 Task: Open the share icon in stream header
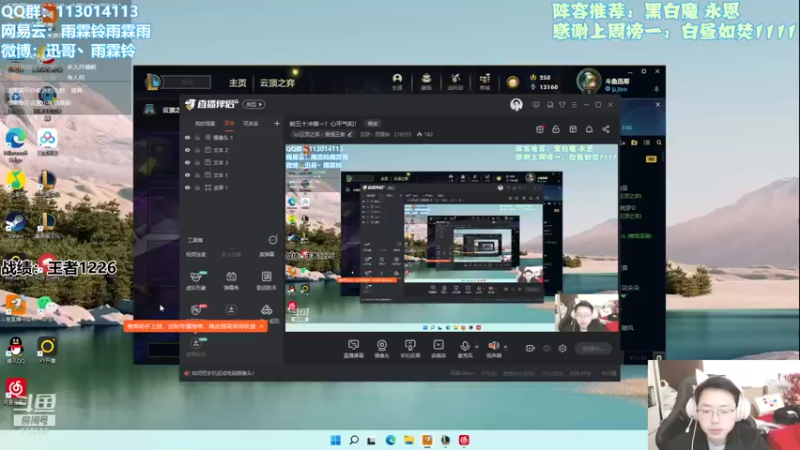[606, 130]
